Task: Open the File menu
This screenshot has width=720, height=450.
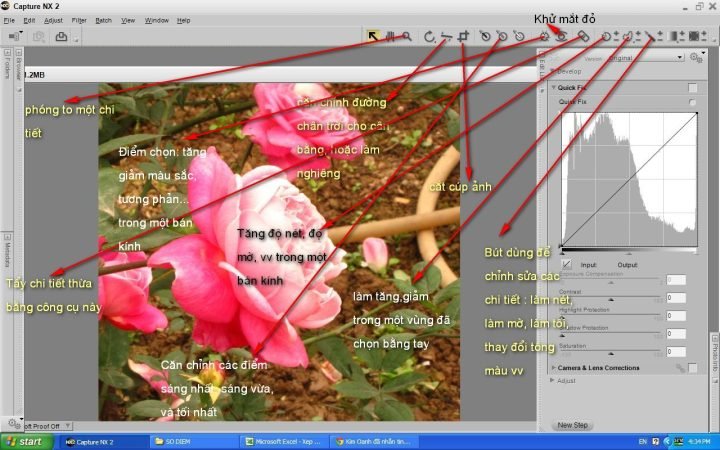Action: 9,20
